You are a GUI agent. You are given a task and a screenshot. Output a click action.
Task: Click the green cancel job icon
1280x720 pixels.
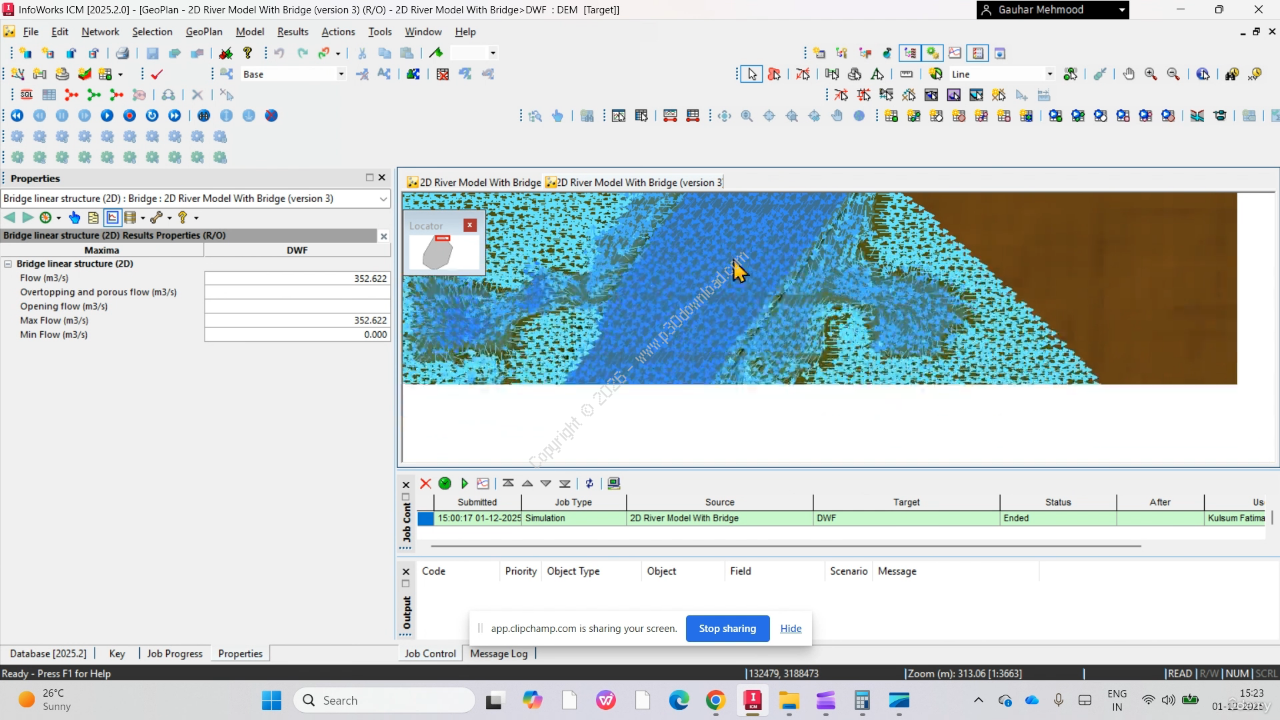click(x=445, y=483)
